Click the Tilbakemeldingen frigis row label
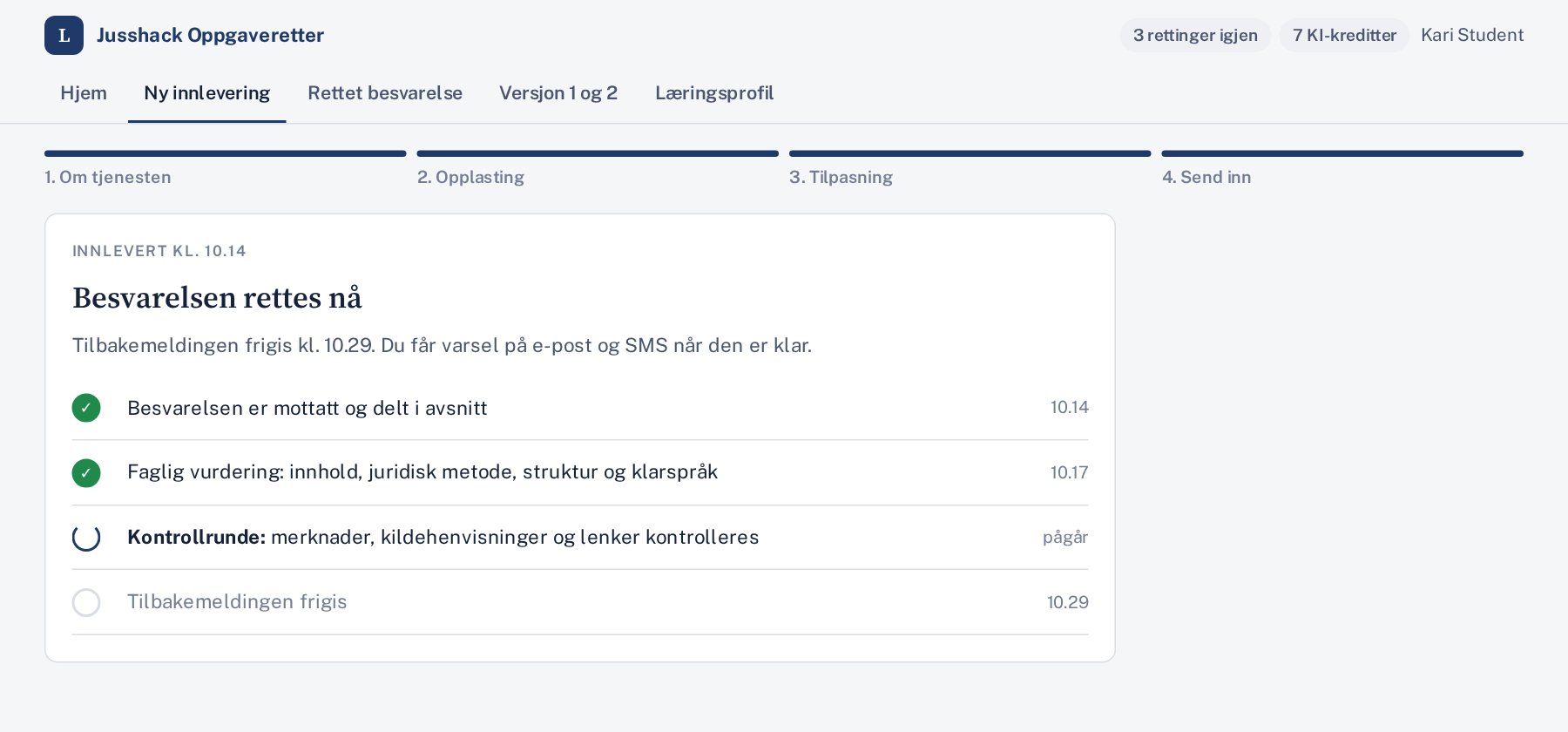Image resolution: width=1568 pixels, height=732 pixels. click(237, 601)
